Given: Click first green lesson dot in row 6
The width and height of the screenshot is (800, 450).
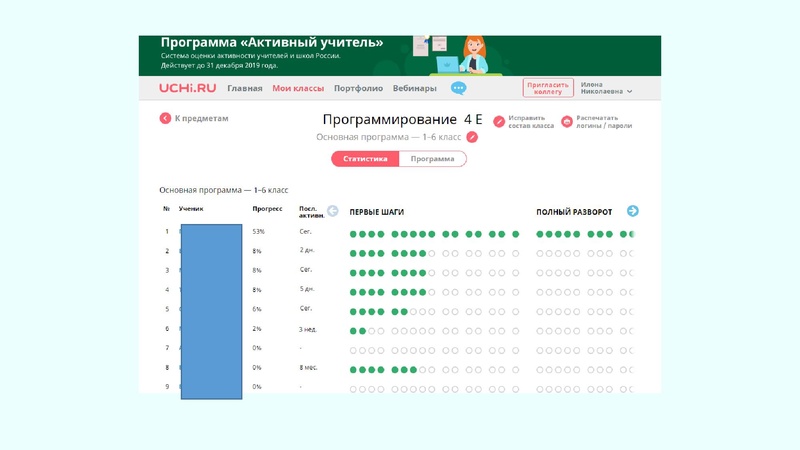Looking at the screenshot, I should click(x=353, y=331).
